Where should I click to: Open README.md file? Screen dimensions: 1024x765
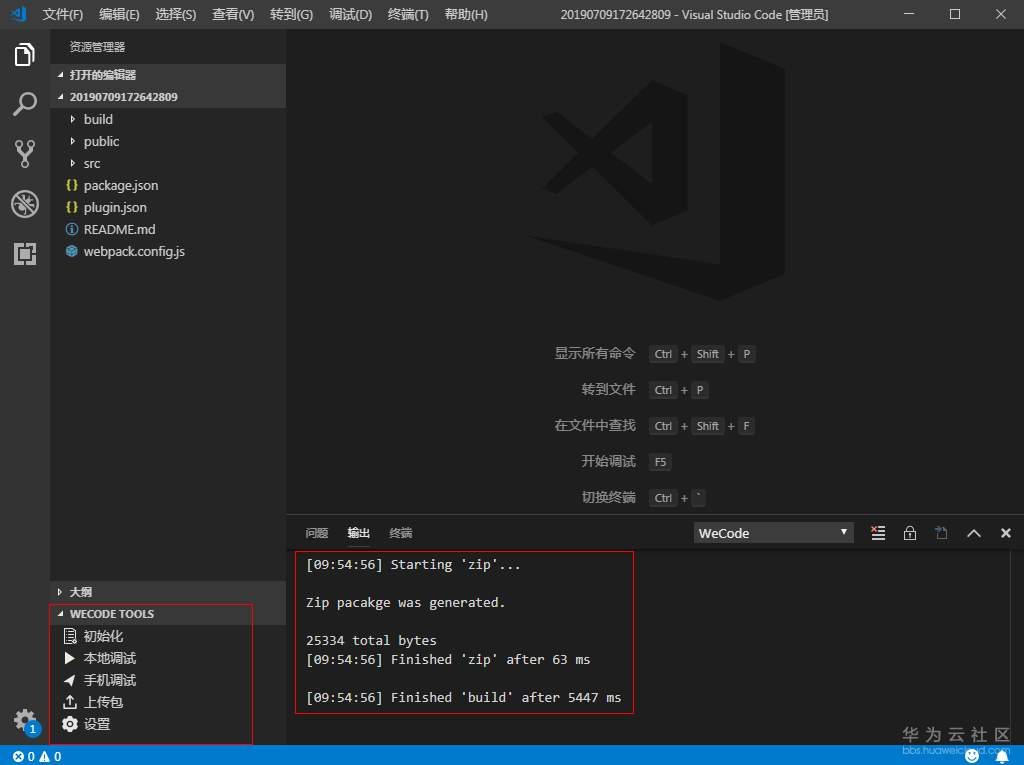pos(168,229)
